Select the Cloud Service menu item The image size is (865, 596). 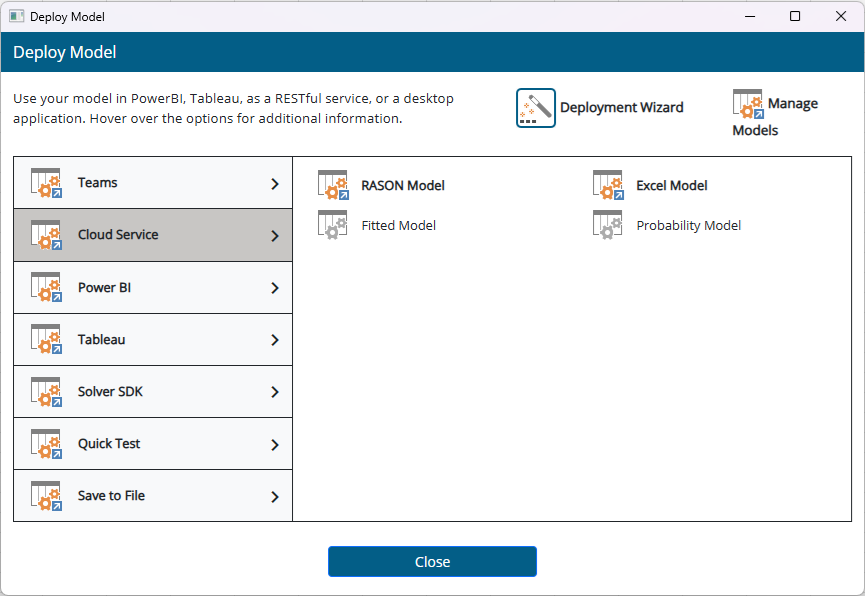click(x=118, y=235)
